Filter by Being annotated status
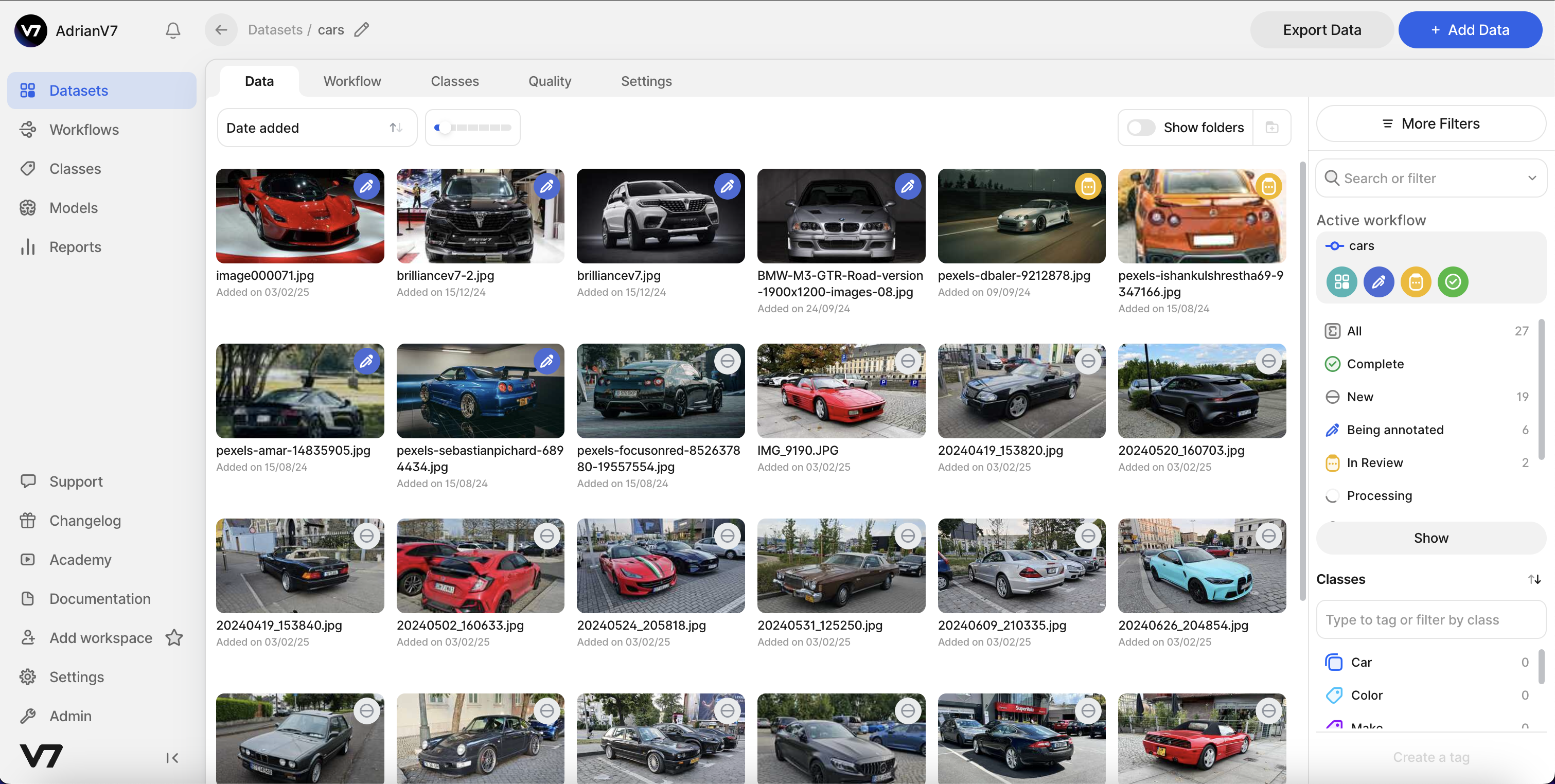Viewport: 1555px width, 784px height. pyautogui.click(x=1426, y=430)
